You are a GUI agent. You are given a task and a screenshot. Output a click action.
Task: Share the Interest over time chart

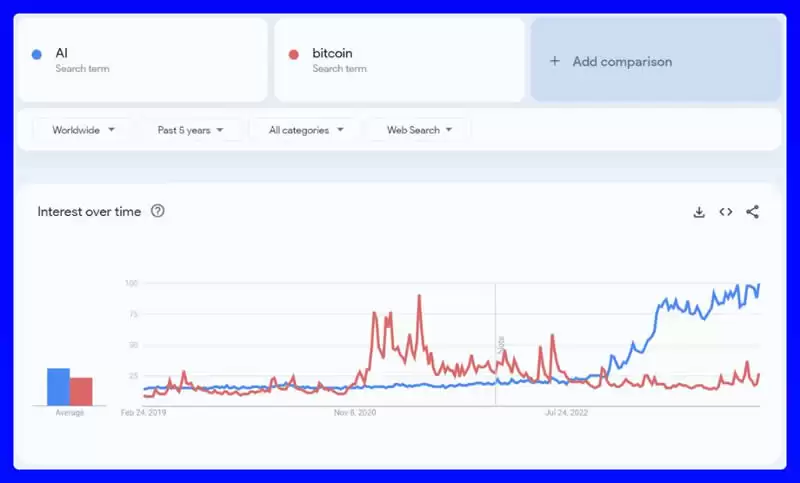click(753, 212)
